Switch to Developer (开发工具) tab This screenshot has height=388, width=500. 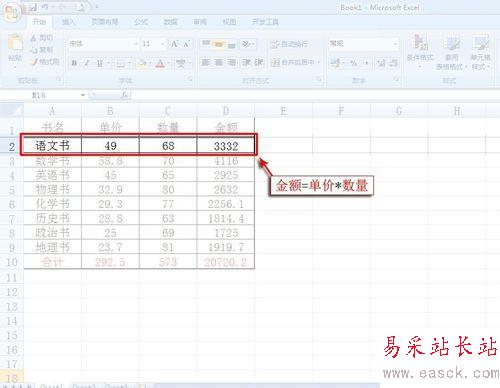(265, 22)
